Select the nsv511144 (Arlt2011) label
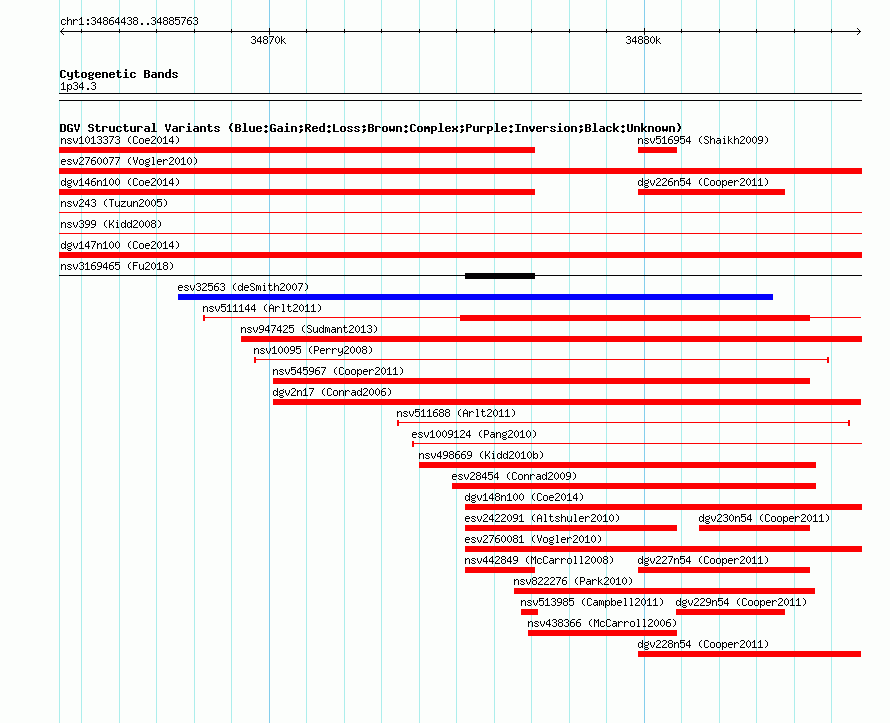890x723 pixels. (262, 308)
